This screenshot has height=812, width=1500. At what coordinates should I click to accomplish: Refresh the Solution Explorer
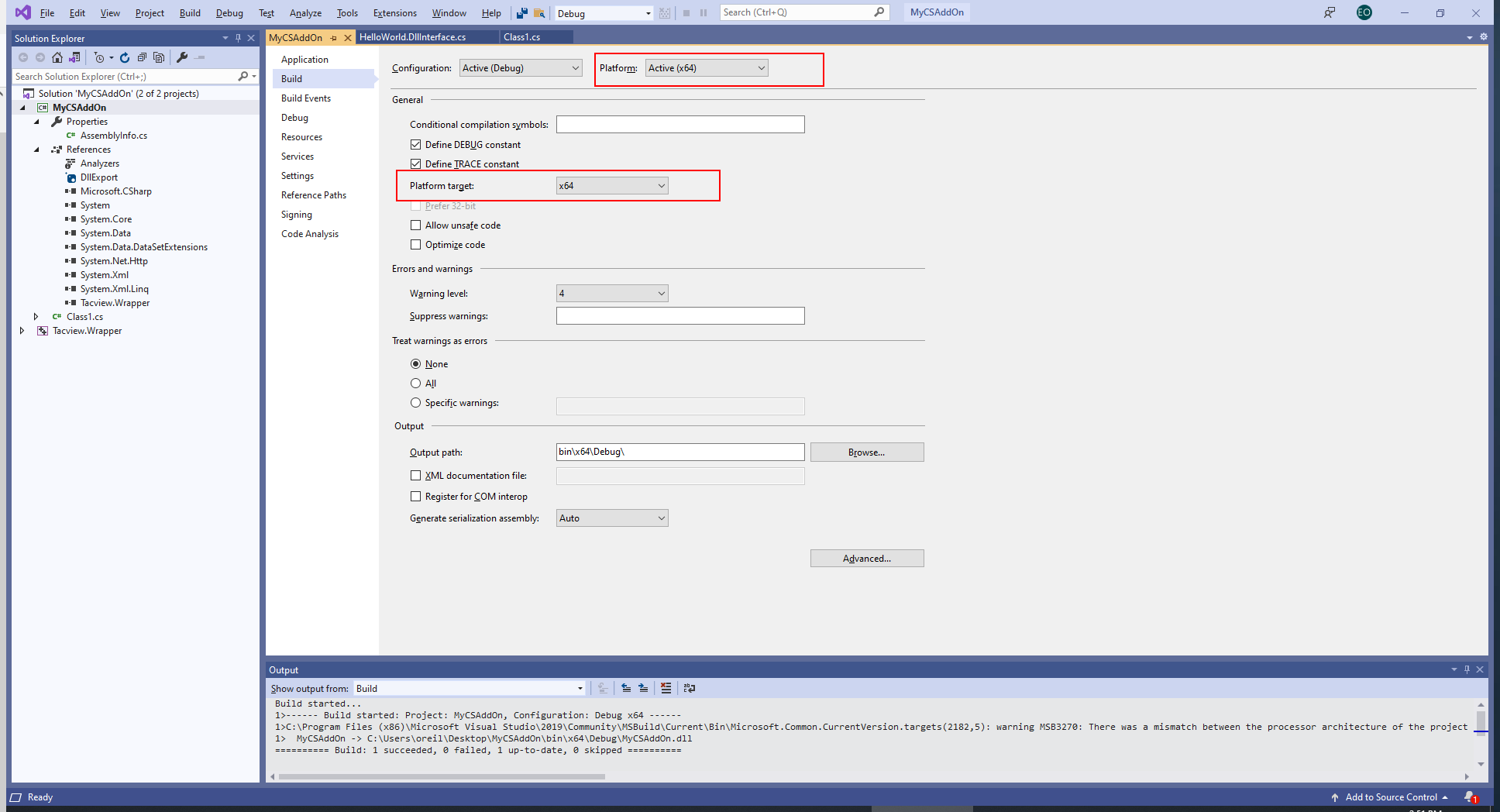(125, 57)
